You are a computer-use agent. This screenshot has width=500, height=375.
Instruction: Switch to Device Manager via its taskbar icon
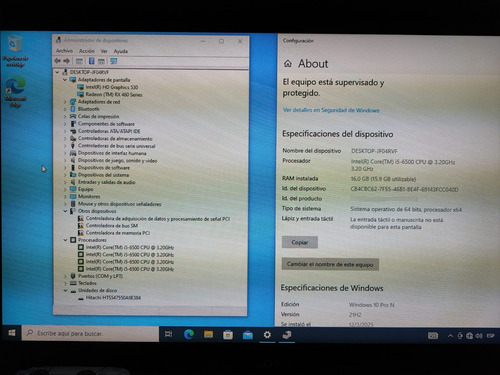[x=287, y=335]
